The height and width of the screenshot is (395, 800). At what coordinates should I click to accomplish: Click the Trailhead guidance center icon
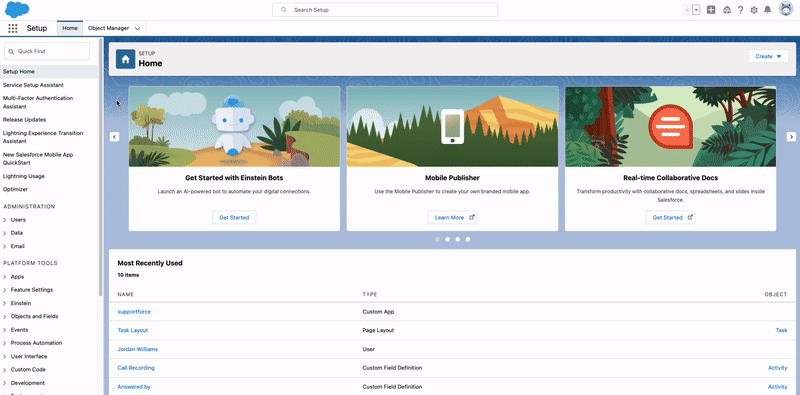727,10
